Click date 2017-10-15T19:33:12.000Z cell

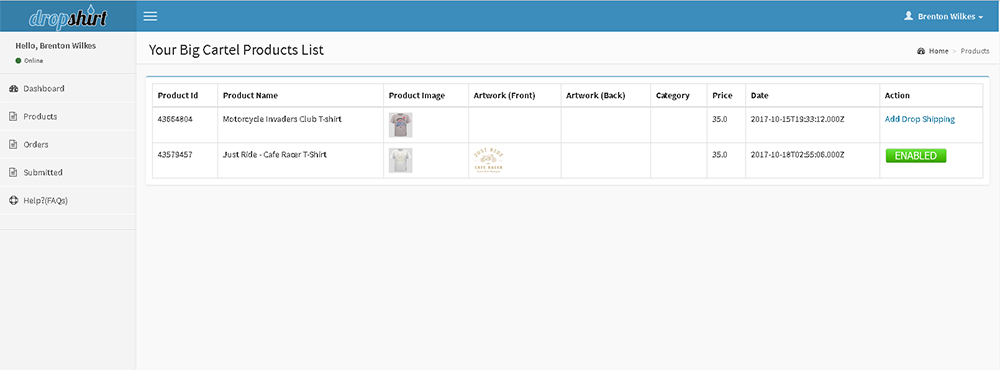click(812, 125)
